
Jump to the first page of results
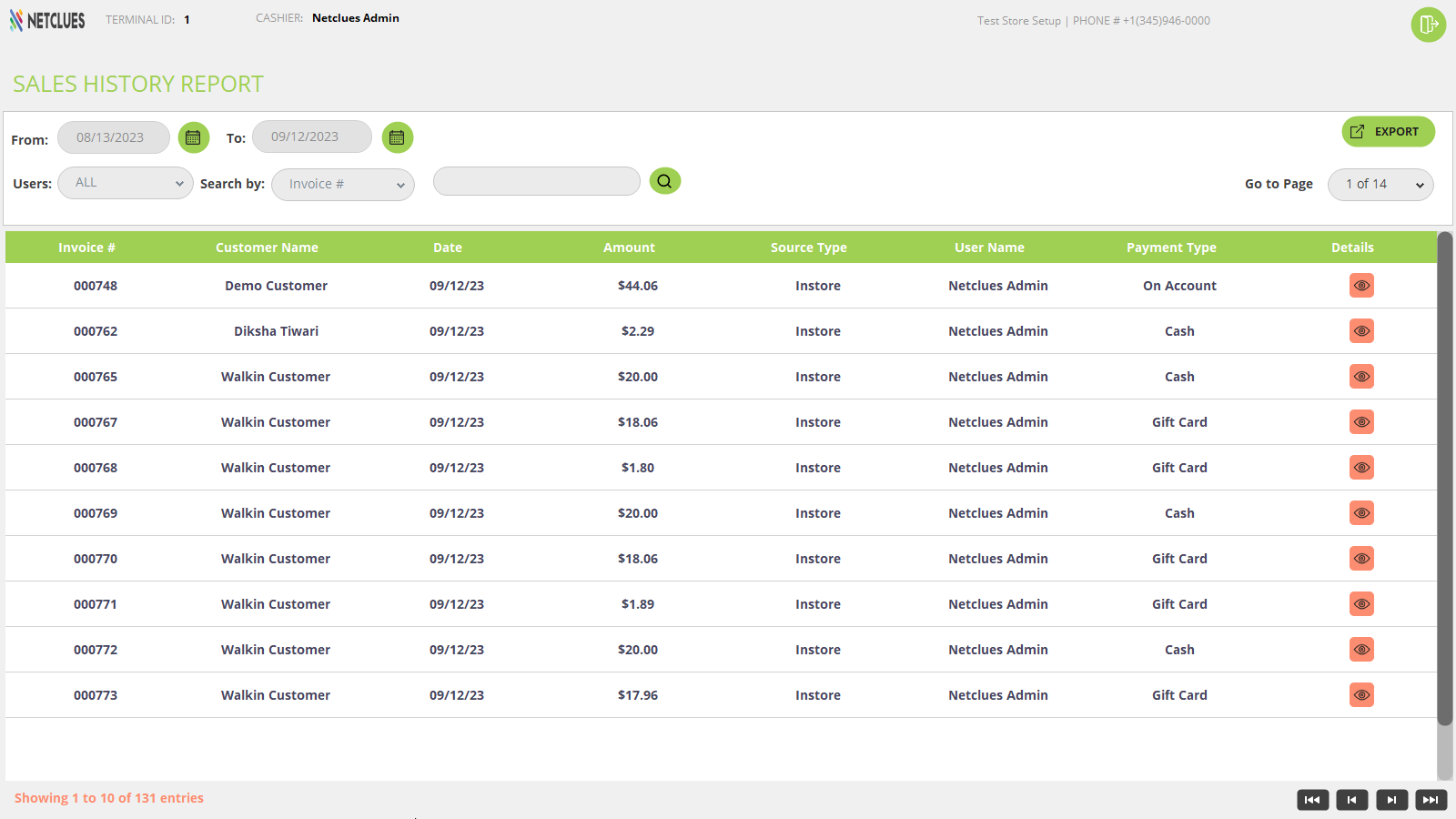[x=1312, y=800]
